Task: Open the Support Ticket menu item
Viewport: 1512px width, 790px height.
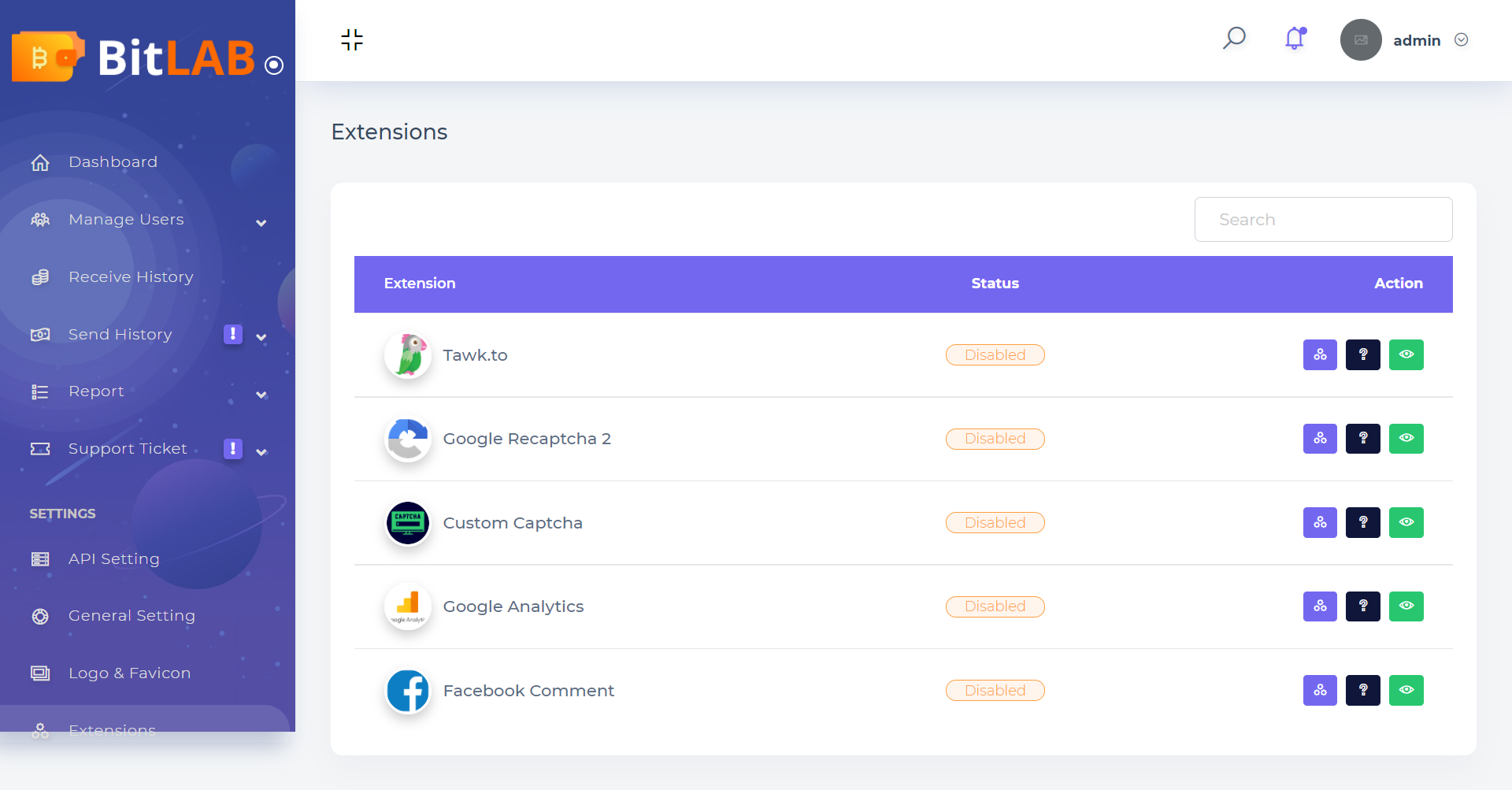Action: (x=127, y=448)
